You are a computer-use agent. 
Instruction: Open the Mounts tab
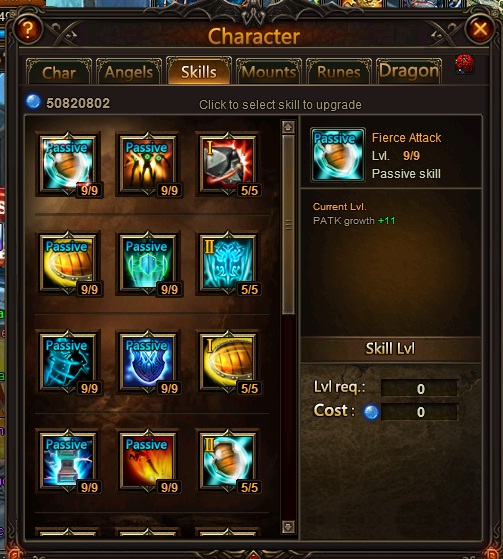coord(269,72)
